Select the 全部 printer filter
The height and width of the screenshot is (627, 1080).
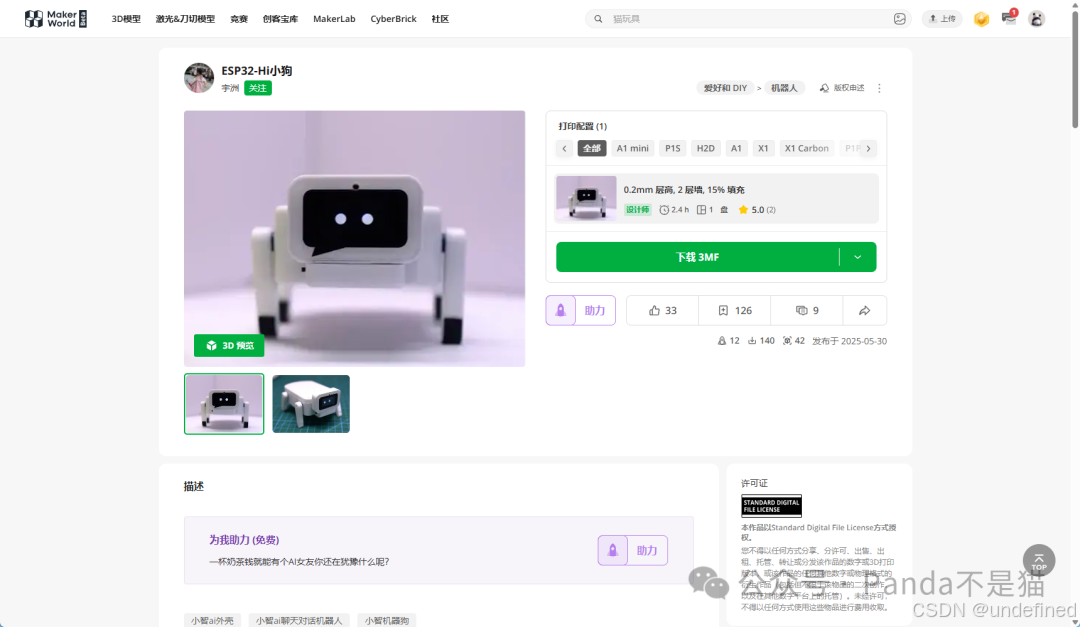point(592,148)
